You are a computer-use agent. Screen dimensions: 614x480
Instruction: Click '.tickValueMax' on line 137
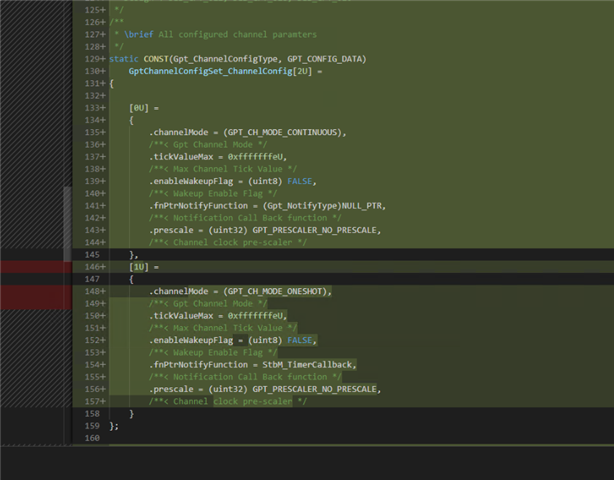click(x=181, y=157)
